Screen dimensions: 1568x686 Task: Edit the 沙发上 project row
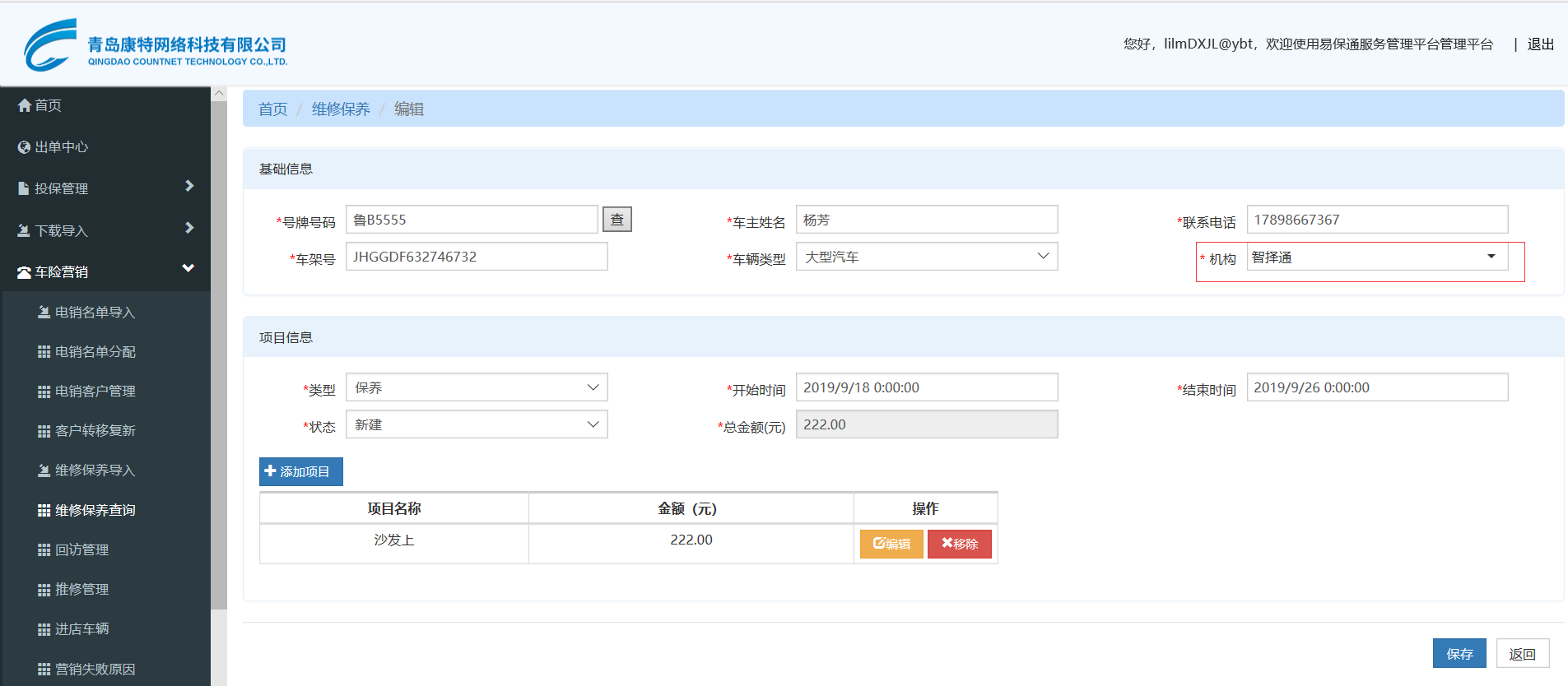[x=891, y=544]
